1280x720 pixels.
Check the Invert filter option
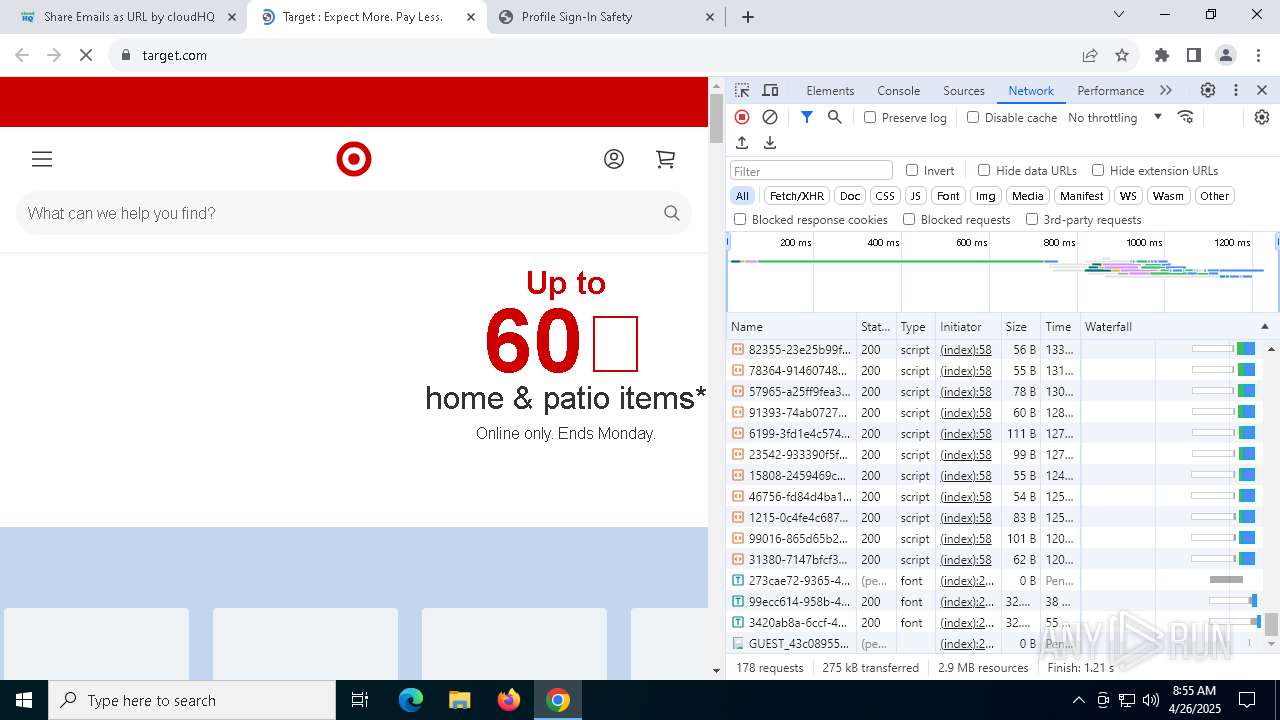pos(912,170)
